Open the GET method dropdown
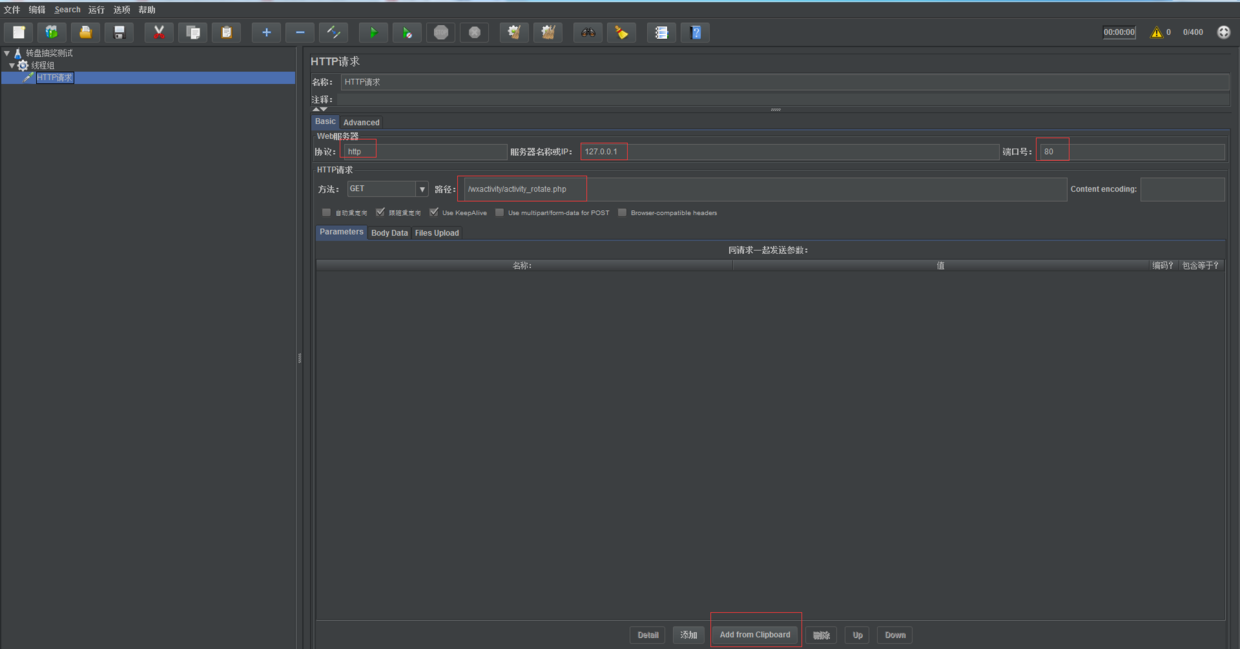Screen dimensions: 1240x649 421,189
